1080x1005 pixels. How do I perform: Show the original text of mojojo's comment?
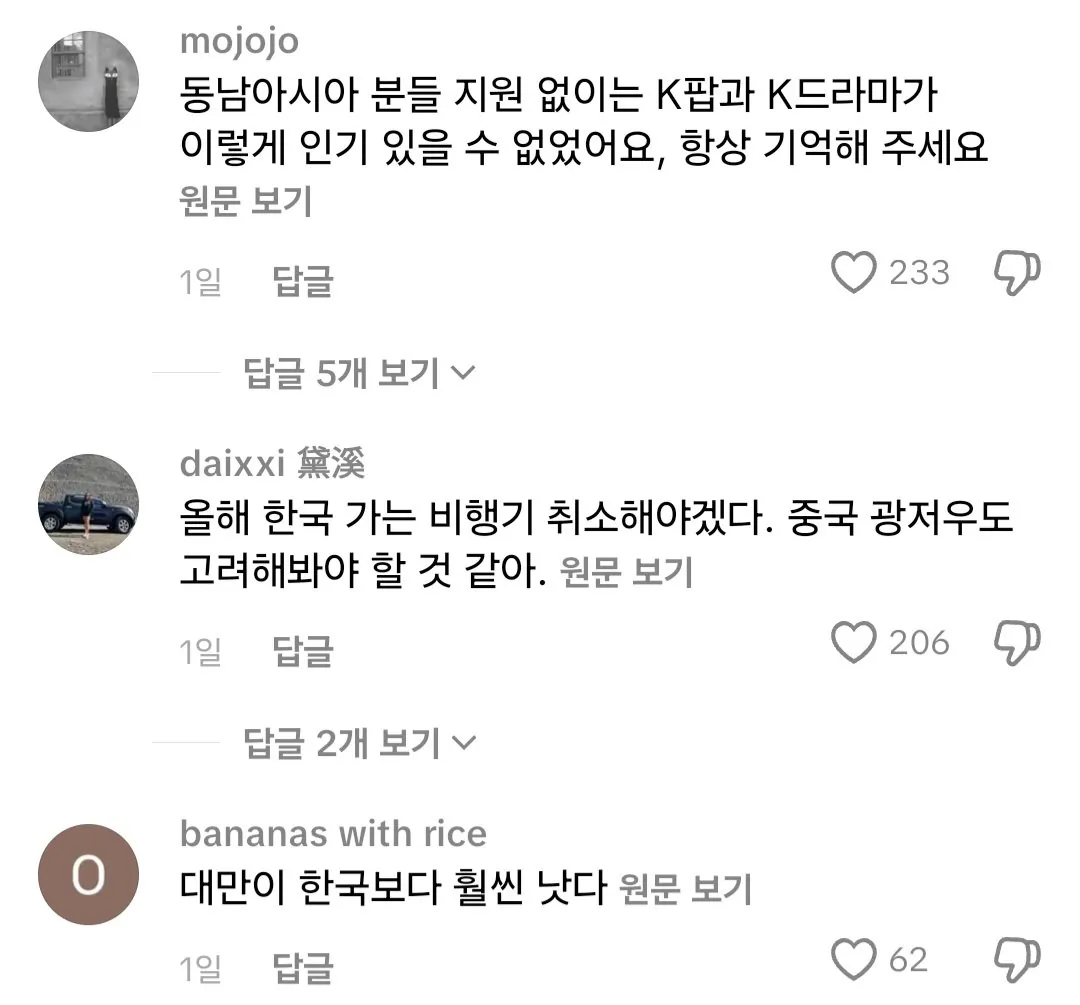[x=245, y=202]
